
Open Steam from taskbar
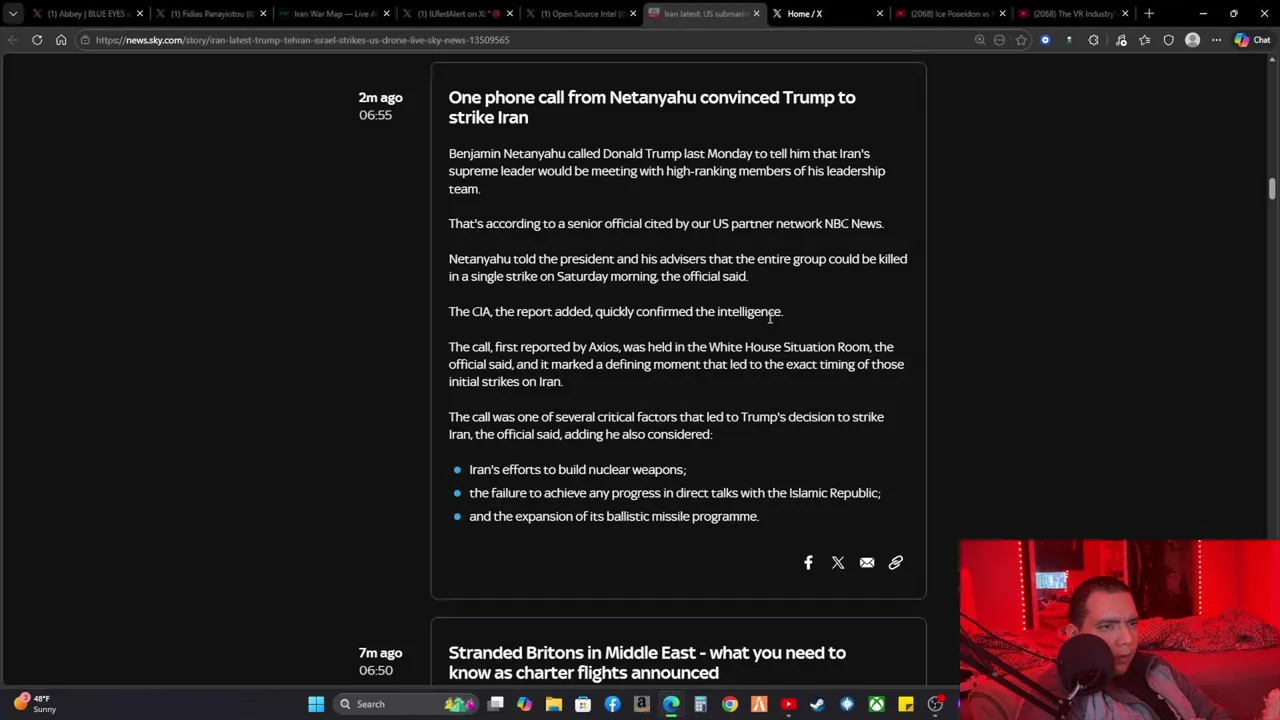[817, 704]
